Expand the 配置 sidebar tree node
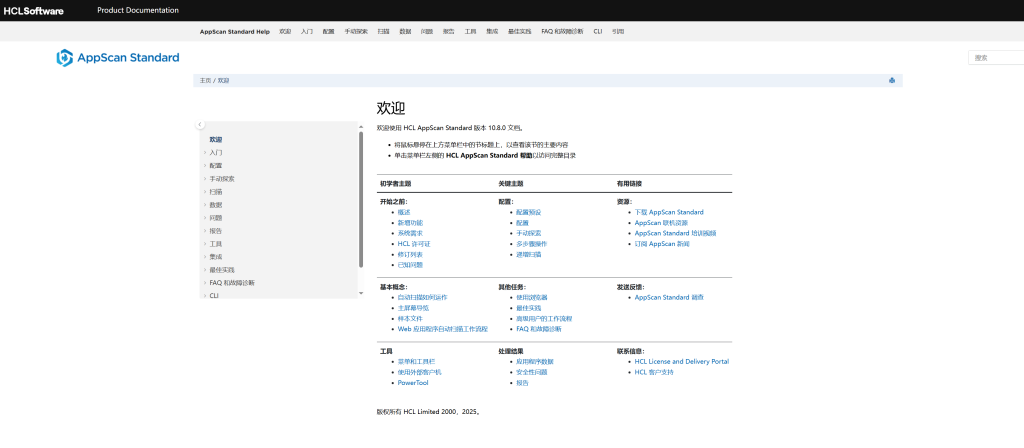Screen dimensions: 1024x448 coord(205,166)
